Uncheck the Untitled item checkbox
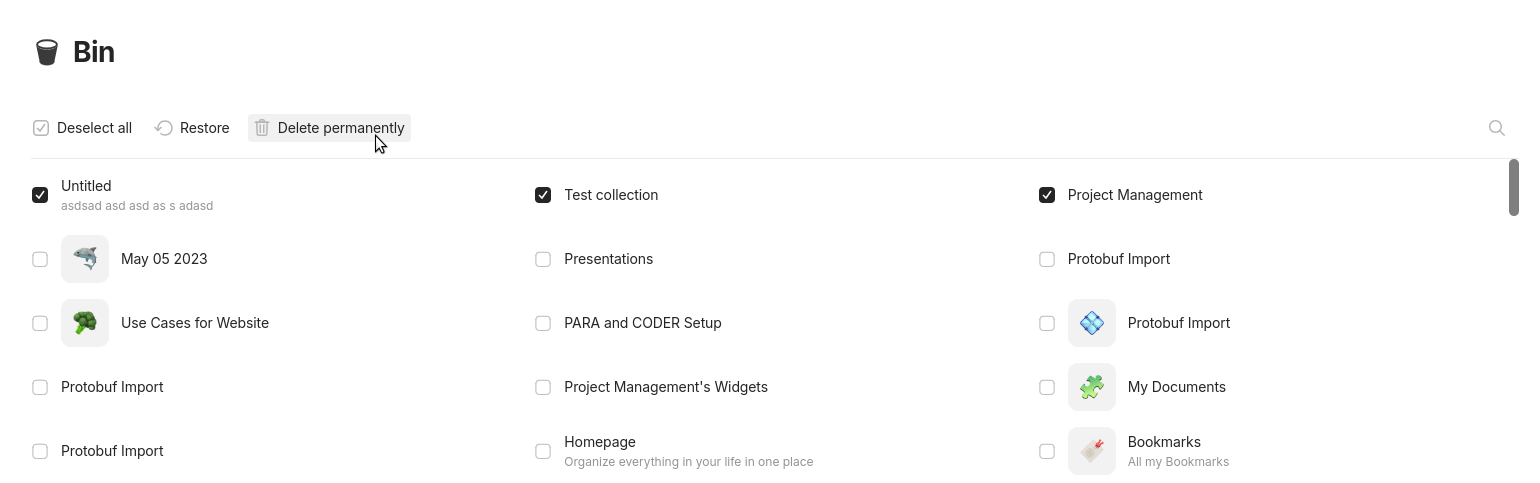 tap(40, 195)
